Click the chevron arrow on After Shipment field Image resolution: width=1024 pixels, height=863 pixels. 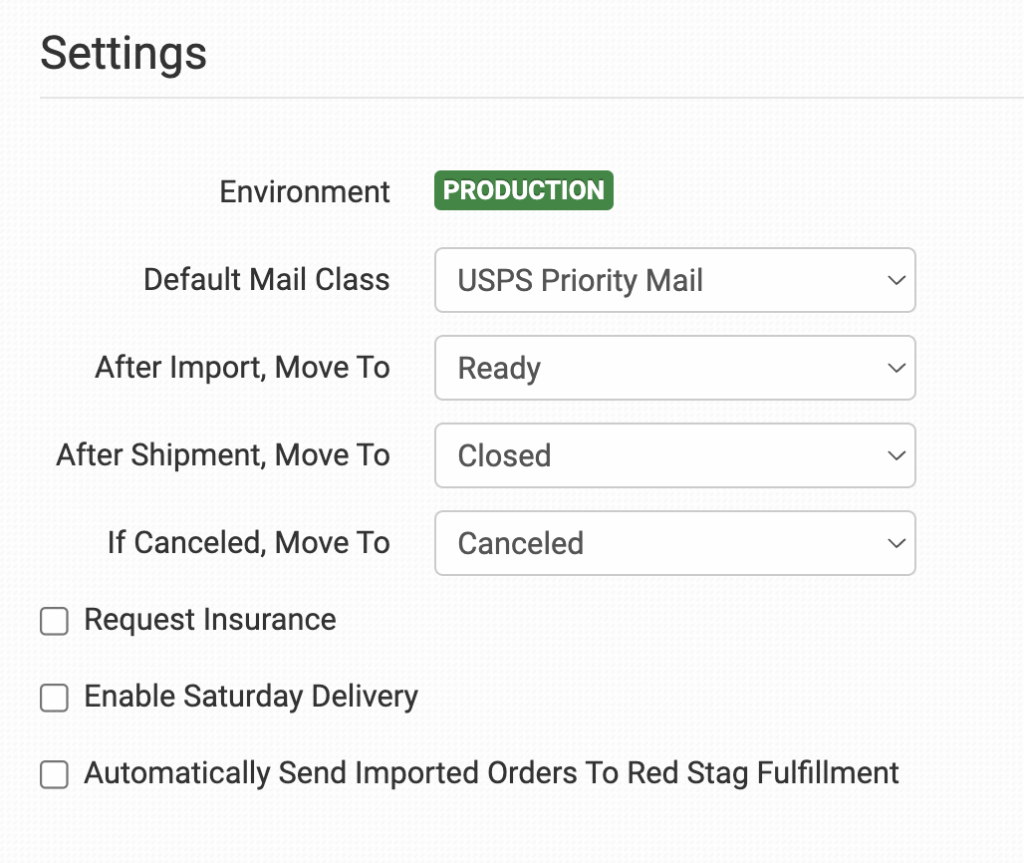click(895, 456)
